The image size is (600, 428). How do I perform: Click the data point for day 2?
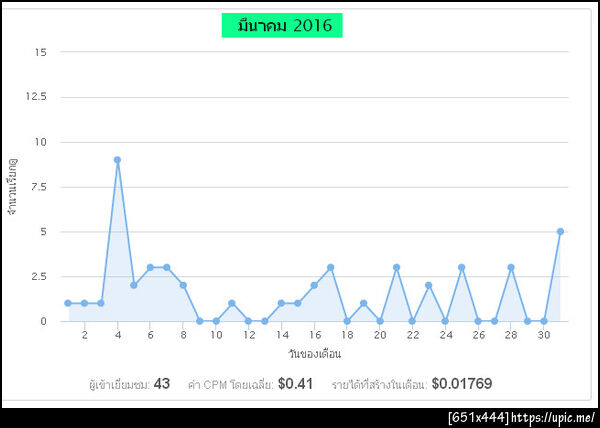click(x=85, y=303)
